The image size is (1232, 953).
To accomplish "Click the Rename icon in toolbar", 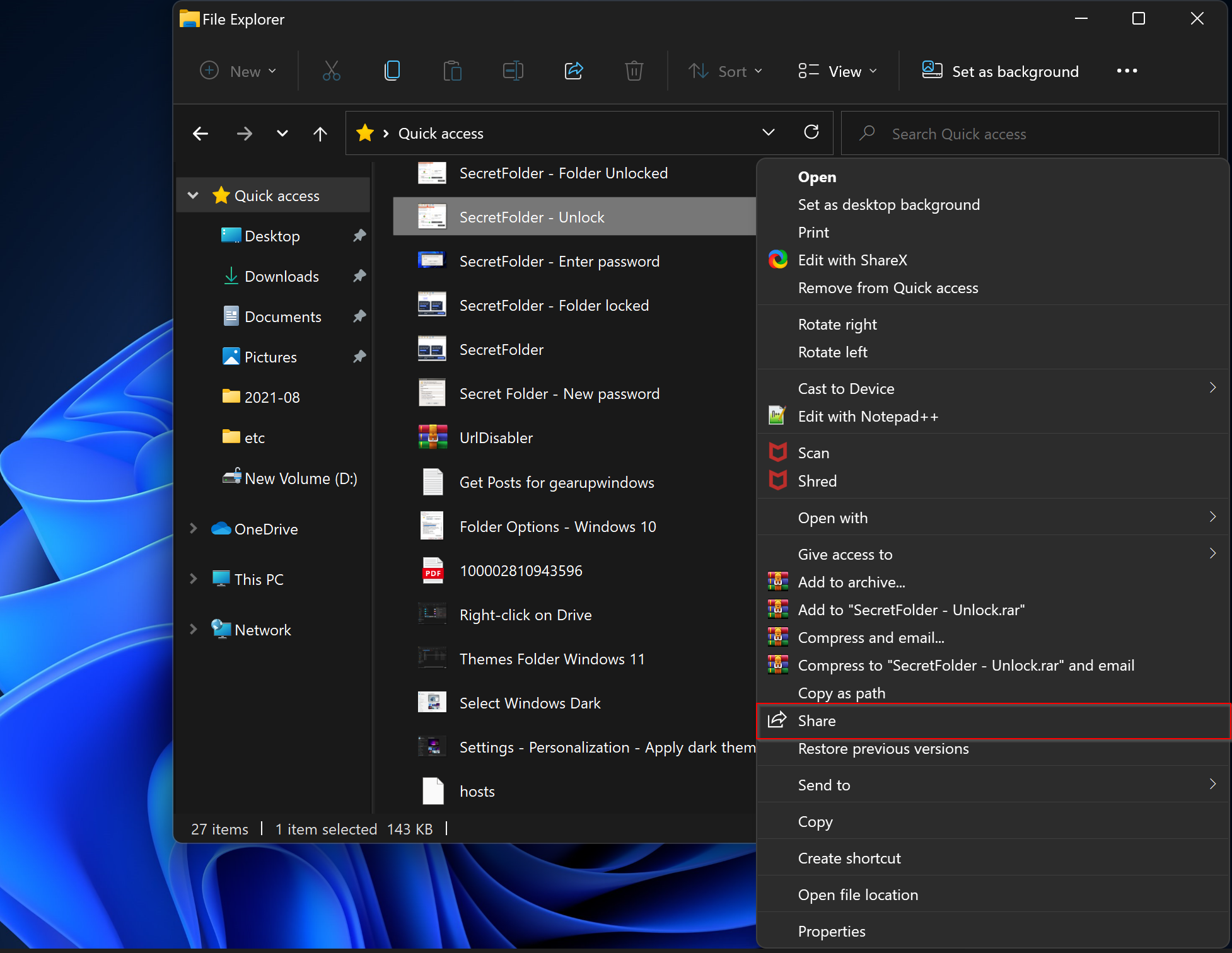I will [x=513, y=71].
